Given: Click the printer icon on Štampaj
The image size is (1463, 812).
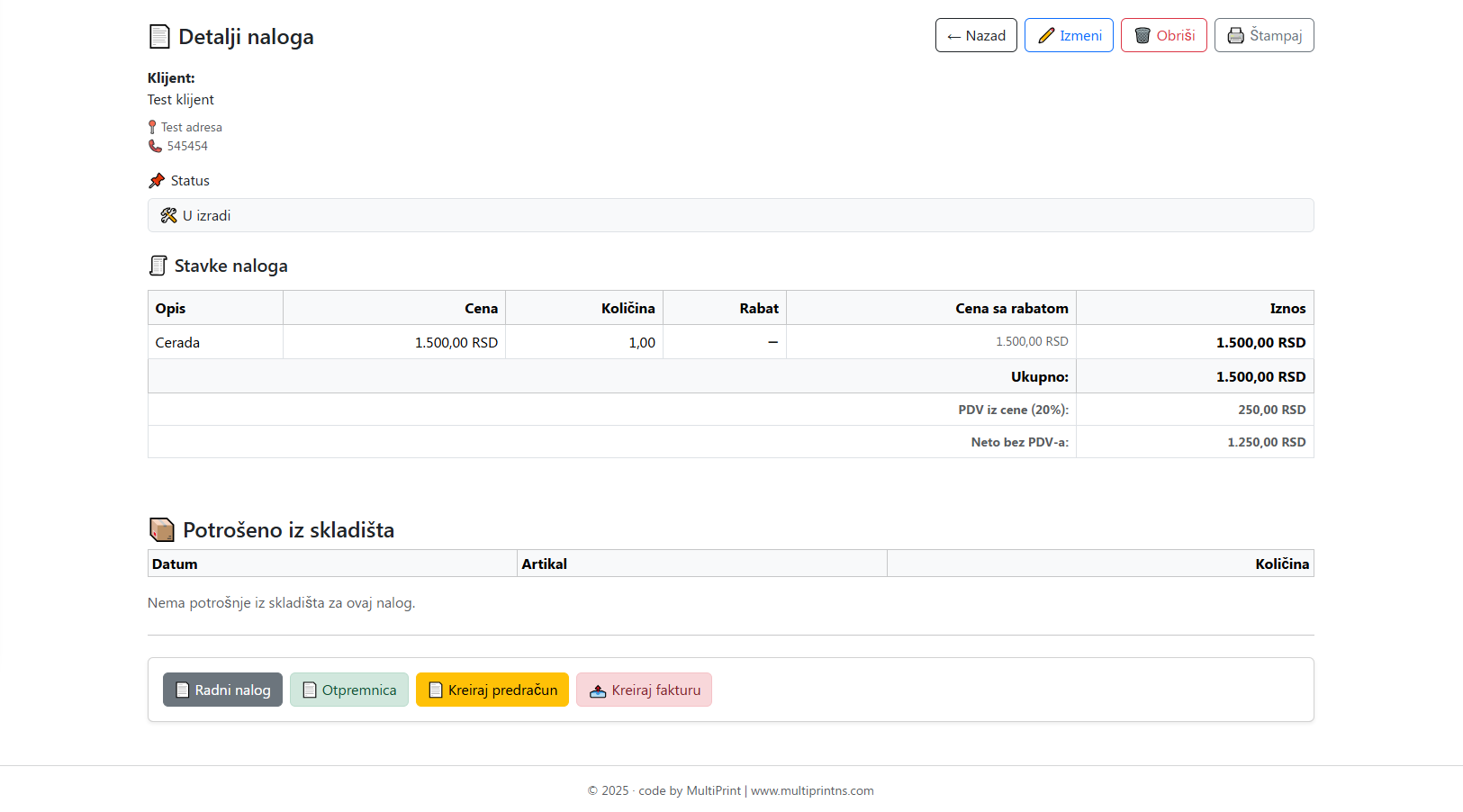Looking at the screenshot, I should click(1236, 36).
